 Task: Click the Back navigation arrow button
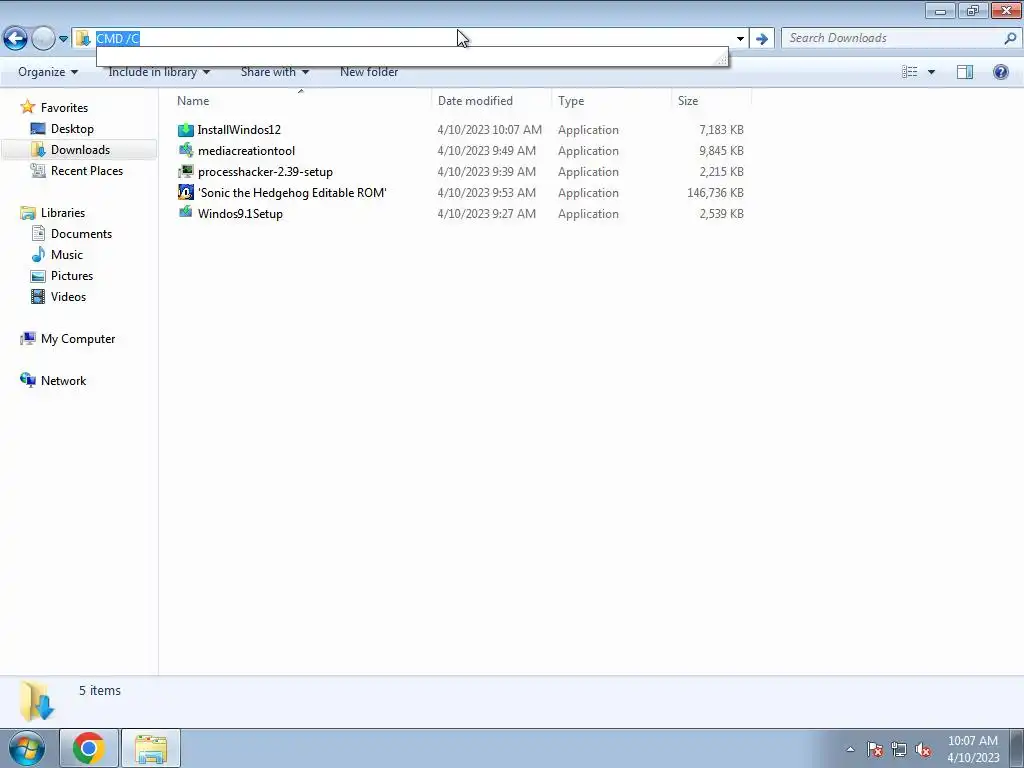[16, 39]
